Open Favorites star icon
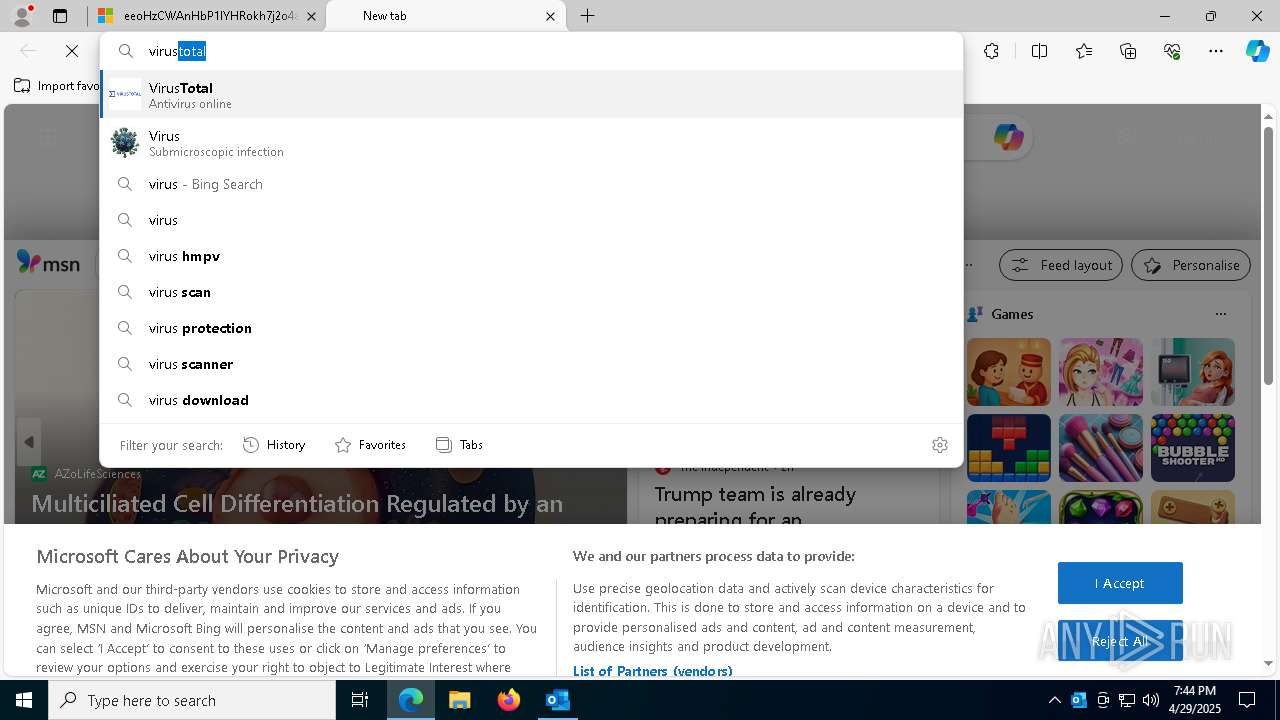This screenshot has width=1280, height=720. [x=1084, y=51]
